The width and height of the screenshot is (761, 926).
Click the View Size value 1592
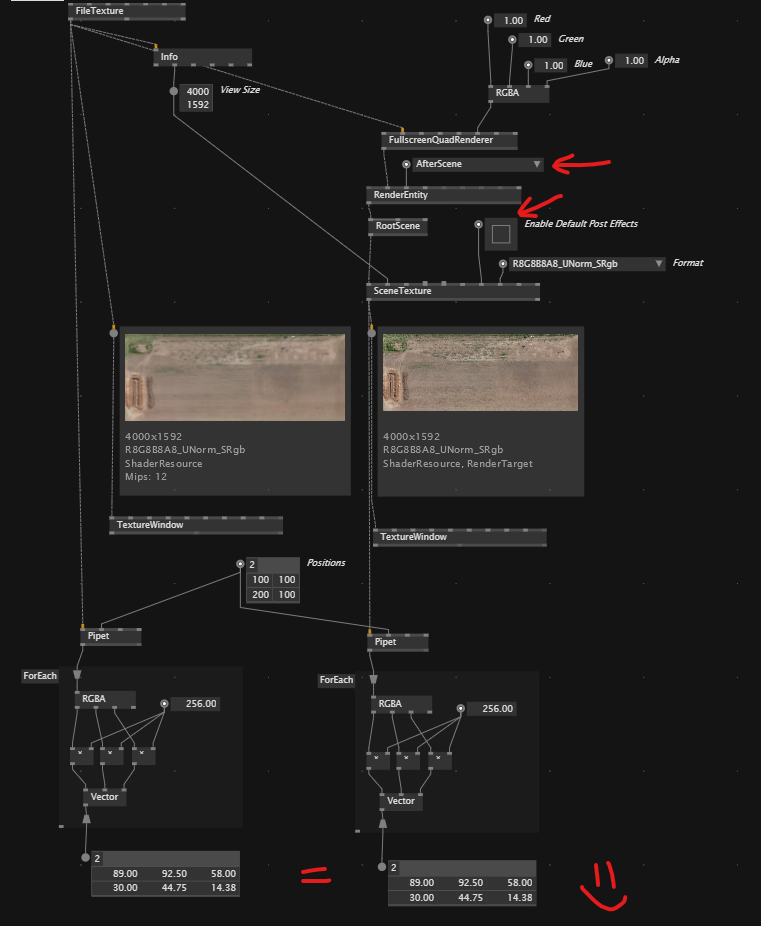(198, 104)
